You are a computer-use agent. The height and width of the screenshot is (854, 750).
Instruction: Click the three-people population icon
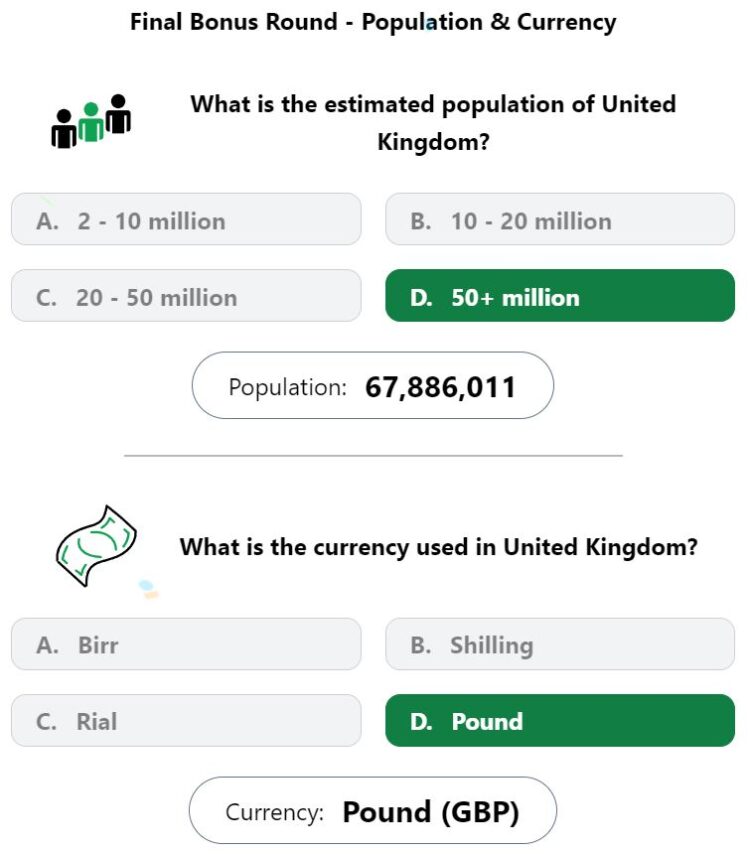click(x=91, y=121)
